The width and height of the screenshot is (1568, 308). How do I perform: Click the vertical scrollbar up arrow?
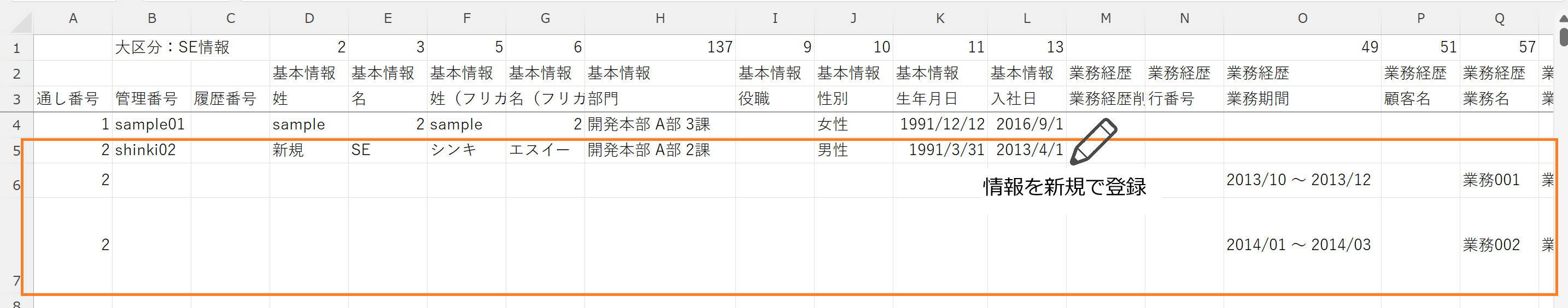coord(1563,18)
